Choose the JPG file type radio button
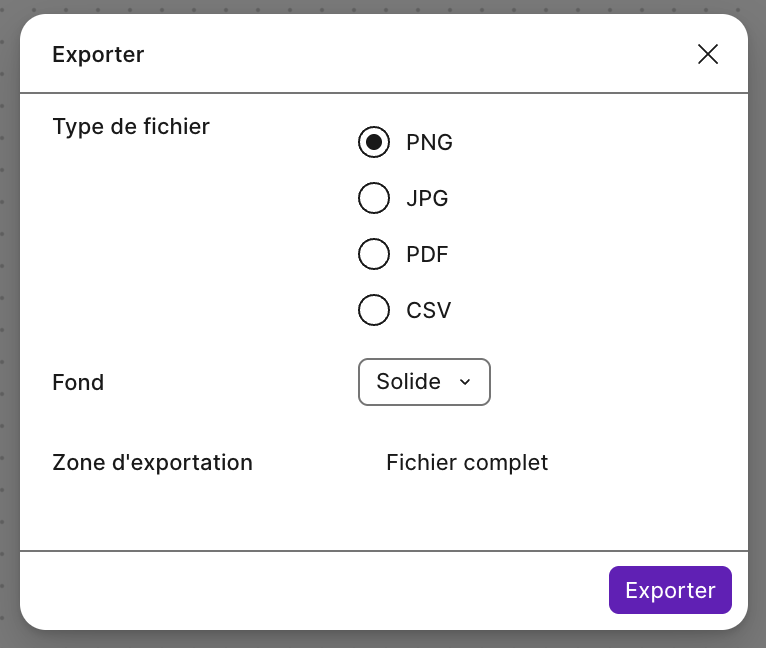Image resolution: width=766 pixels, height=648 pixels. click(x=374, y=198)
